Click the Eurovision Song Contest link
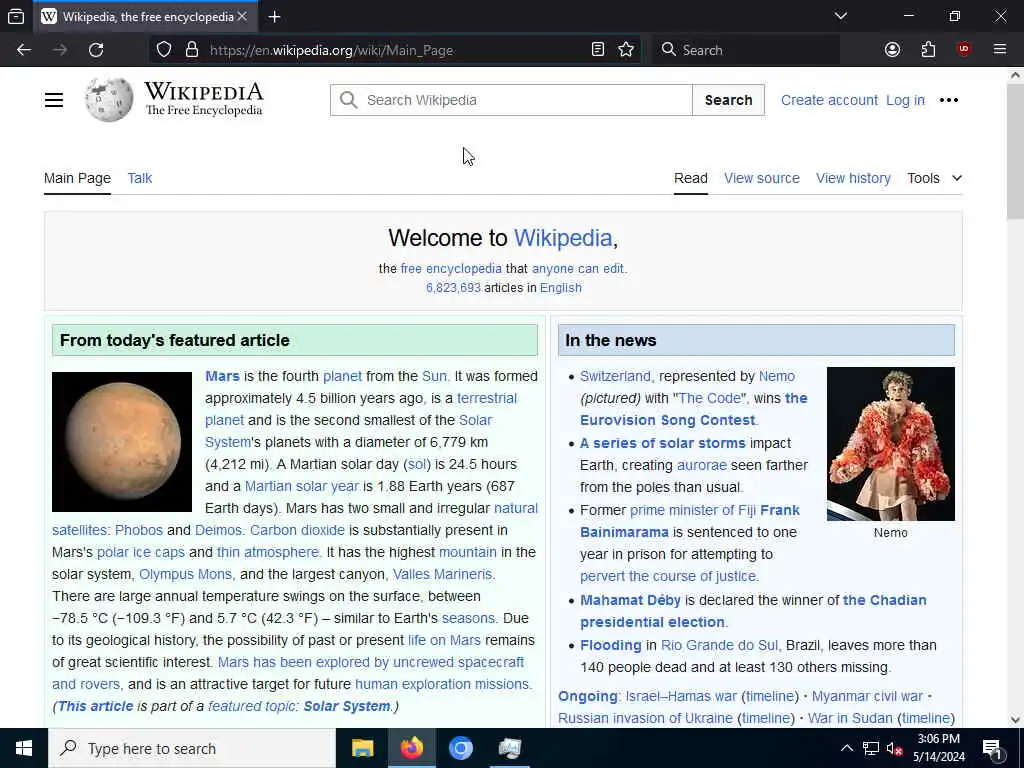This screenshot has width=1024, height=768. (667, 420)
